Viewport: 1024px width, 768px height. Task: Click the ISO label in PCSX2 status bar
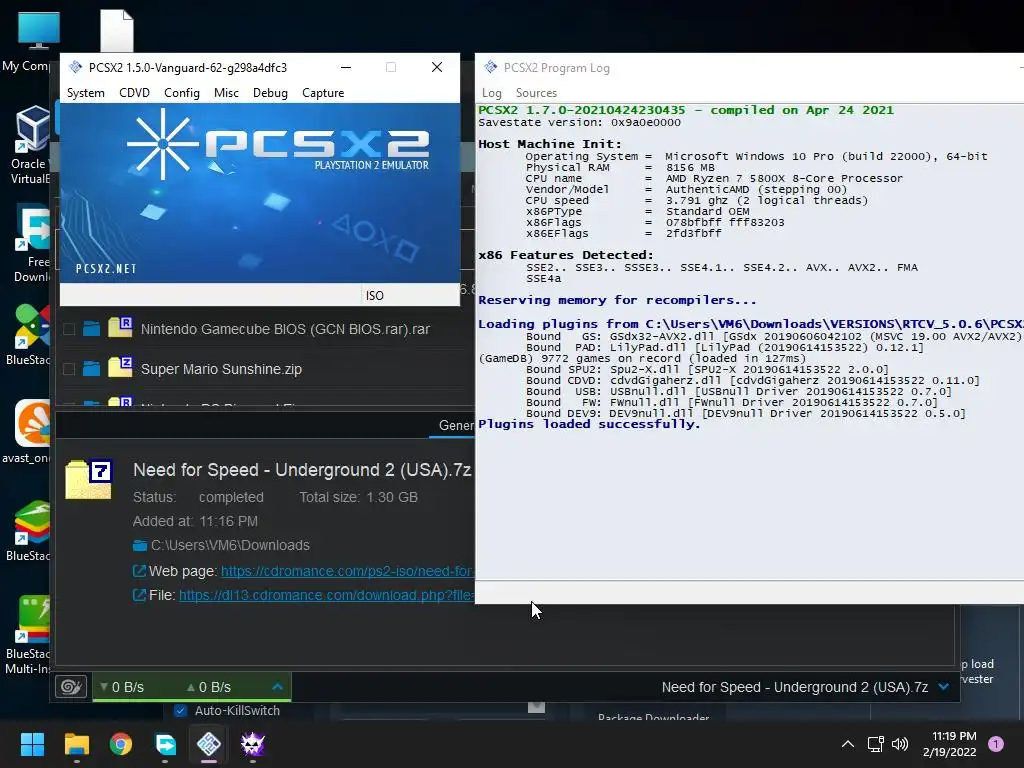pyautogui.click(x=375, y=296)
